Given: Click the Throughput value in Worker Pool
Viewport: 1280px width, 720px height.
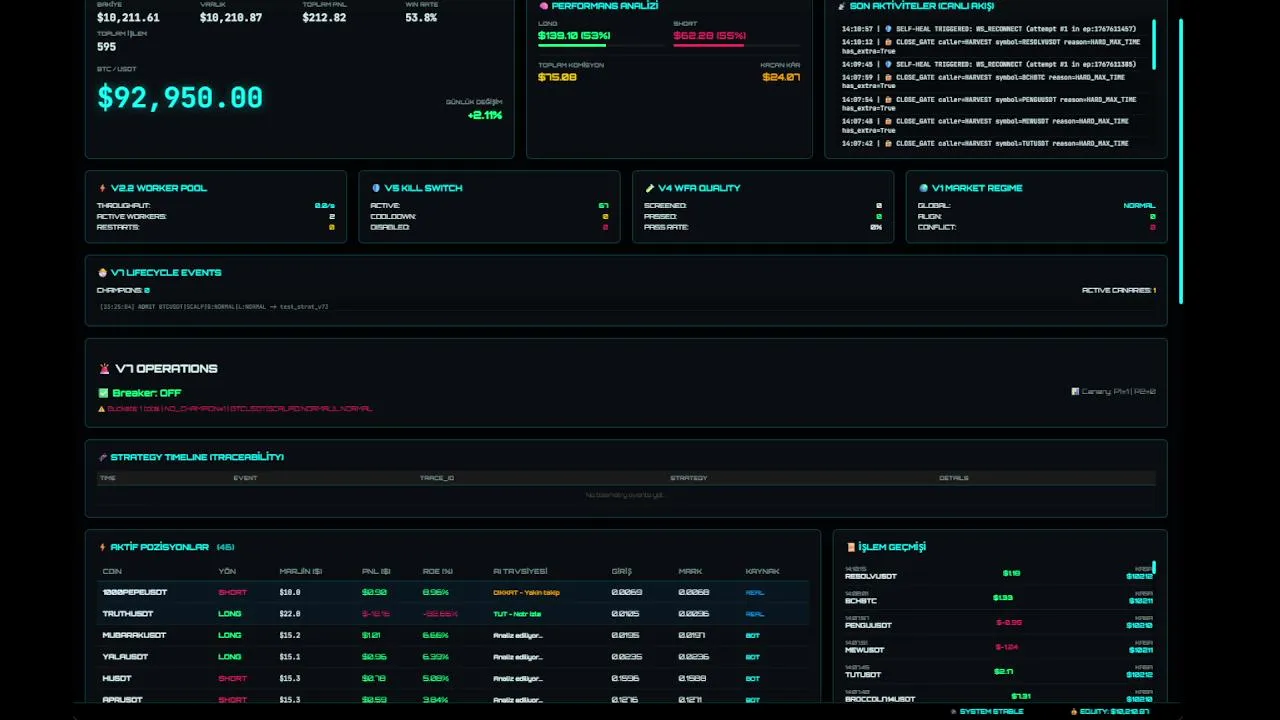Looking at the screenshot, I should pos(325,206).
